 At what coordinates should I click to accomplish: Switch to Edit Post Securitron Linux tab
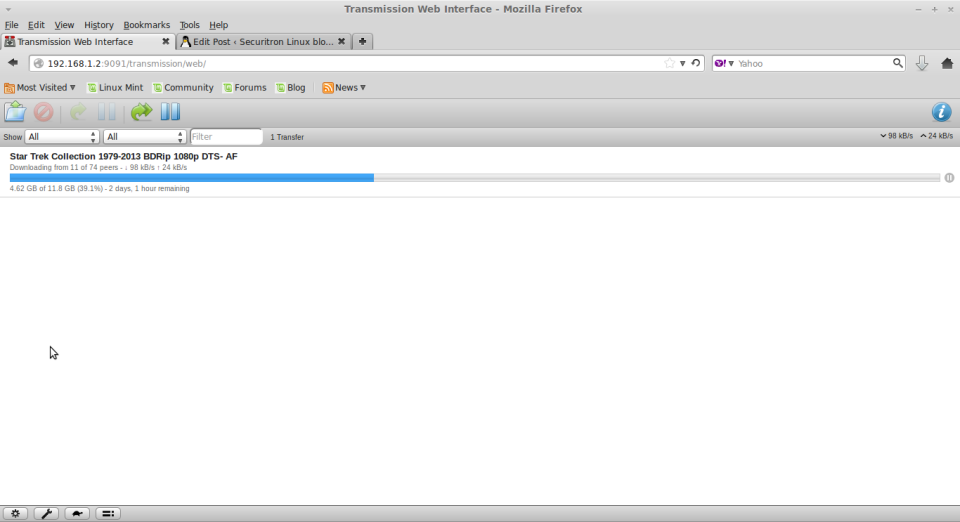point(263,42)
